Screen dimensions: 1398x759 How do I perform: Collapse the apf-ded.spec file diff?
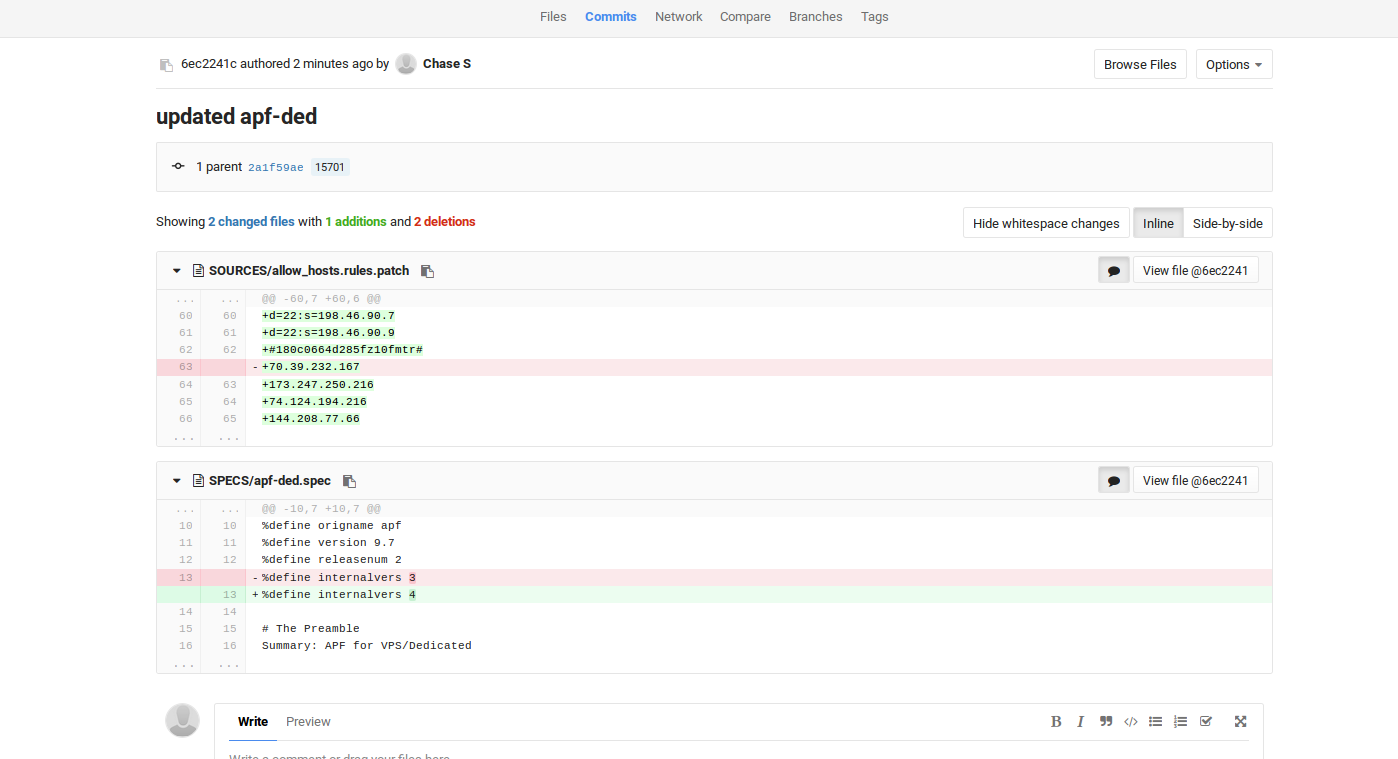177,481
